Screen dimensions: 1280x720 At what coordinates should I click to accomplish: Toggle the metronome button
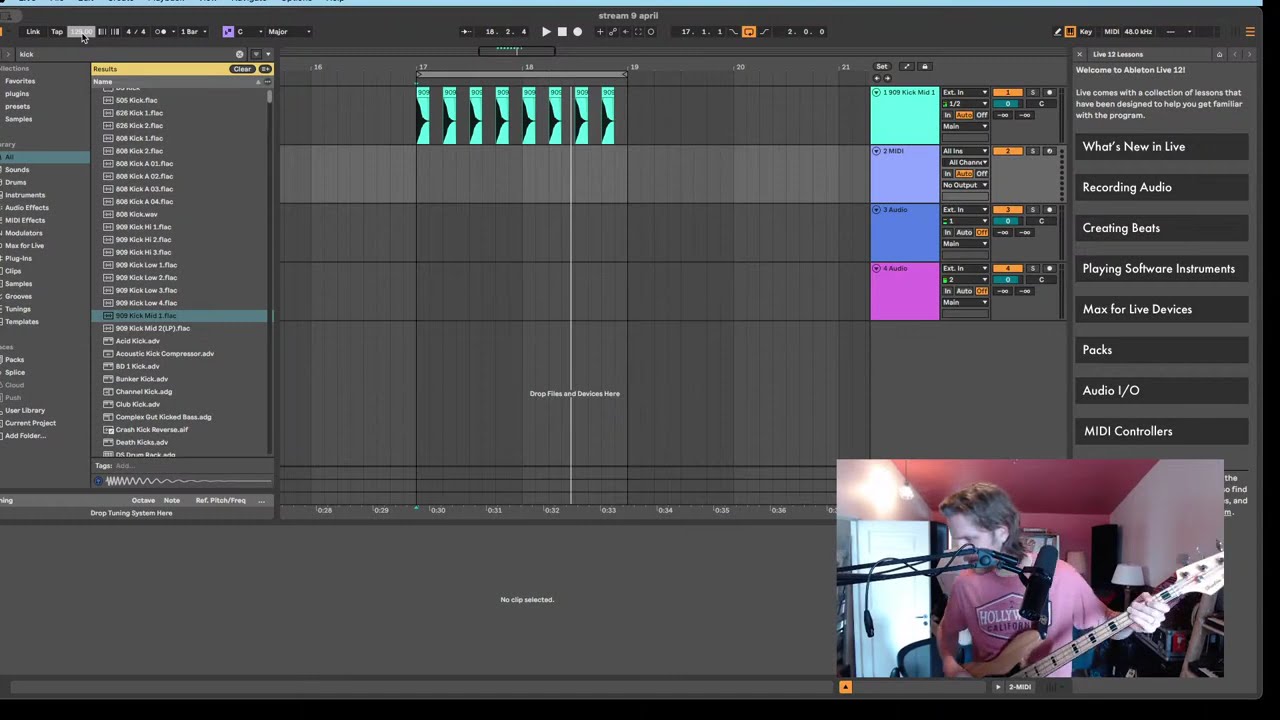point(161,32)
